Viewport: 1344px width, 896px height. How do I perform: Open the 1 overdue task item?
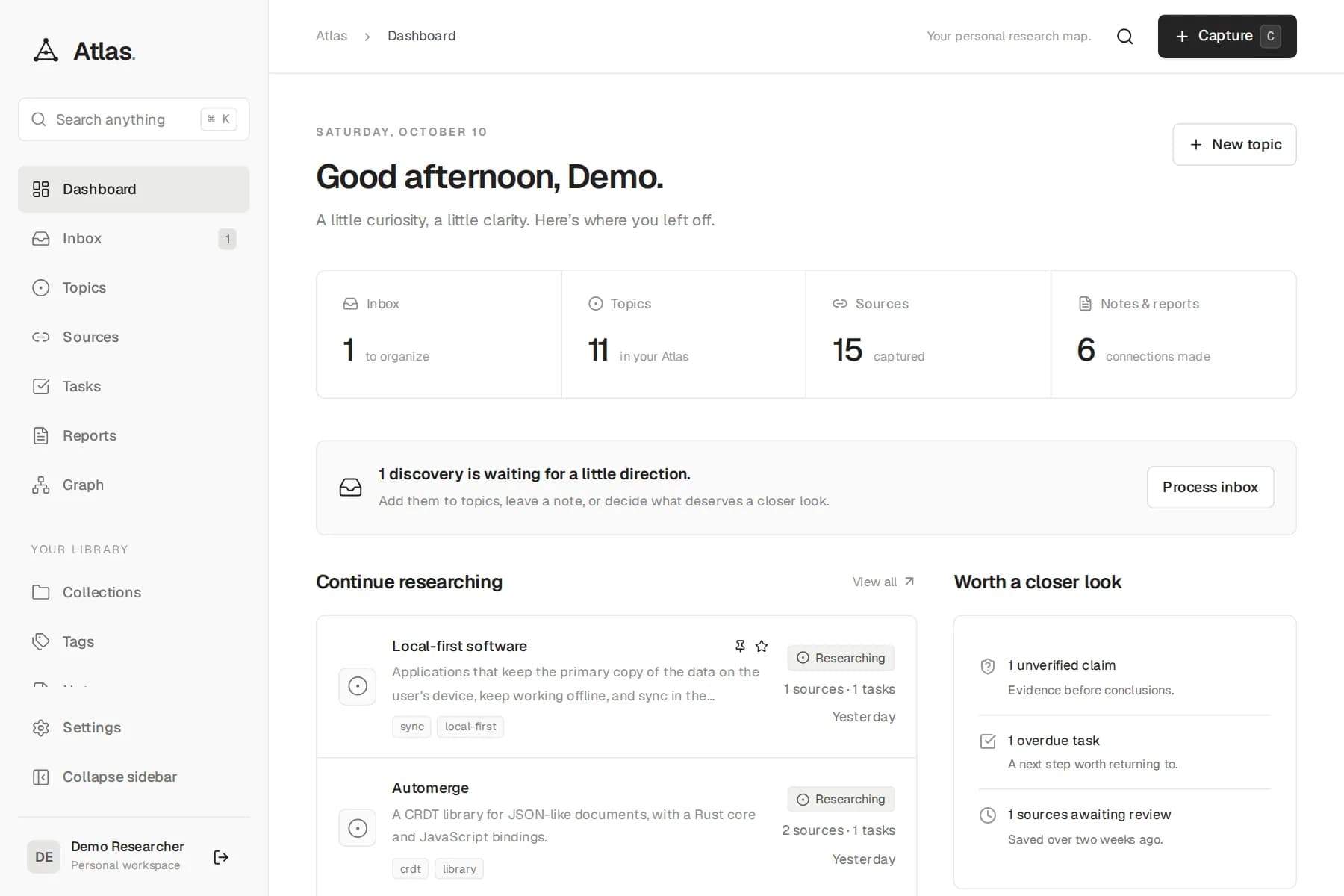(1124, 752)
